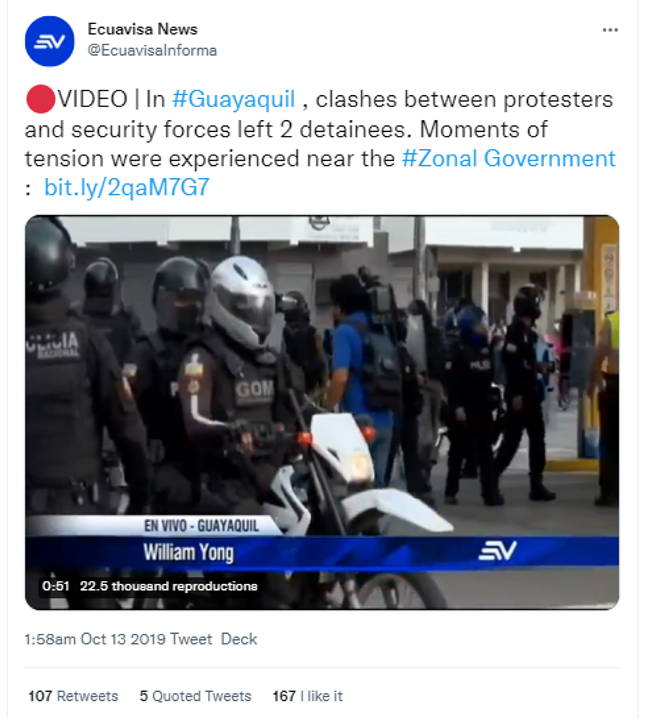Image resolution: width=647 pixels, height=727 pixels.
Task: Play the Guayaquil clashes video
Action: point(322,412)
